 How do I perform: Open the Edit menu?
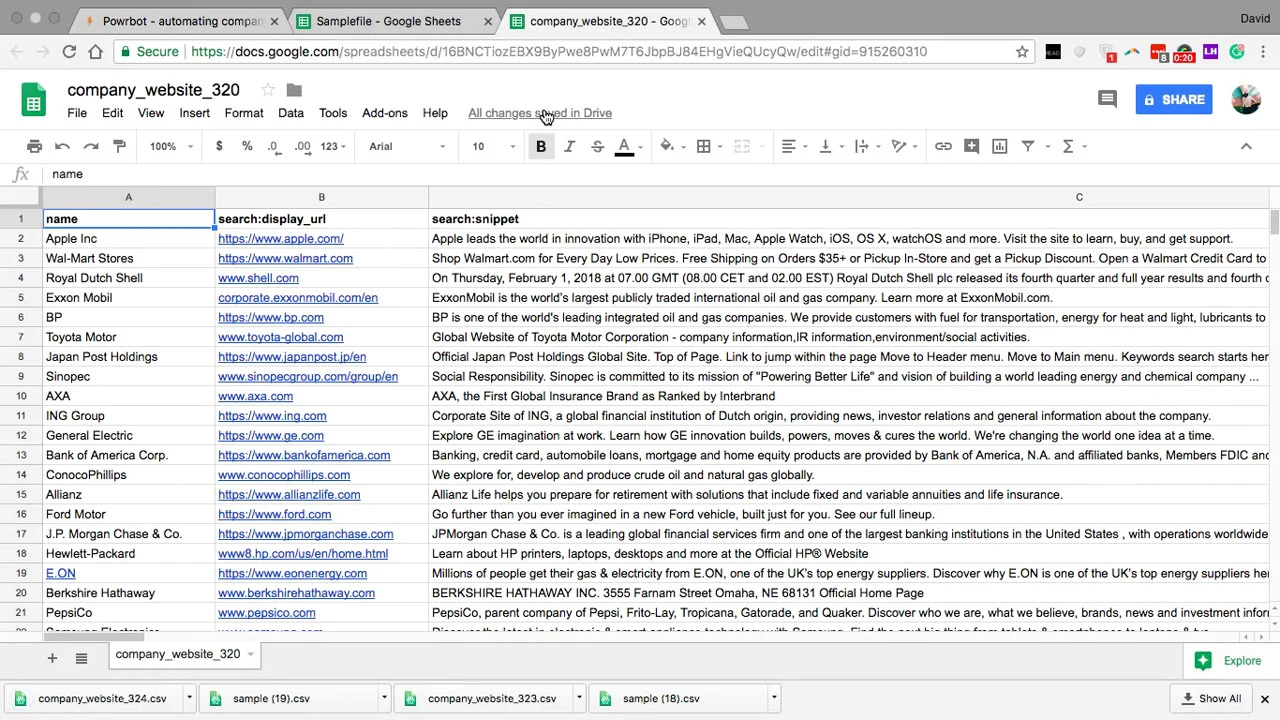112,113
